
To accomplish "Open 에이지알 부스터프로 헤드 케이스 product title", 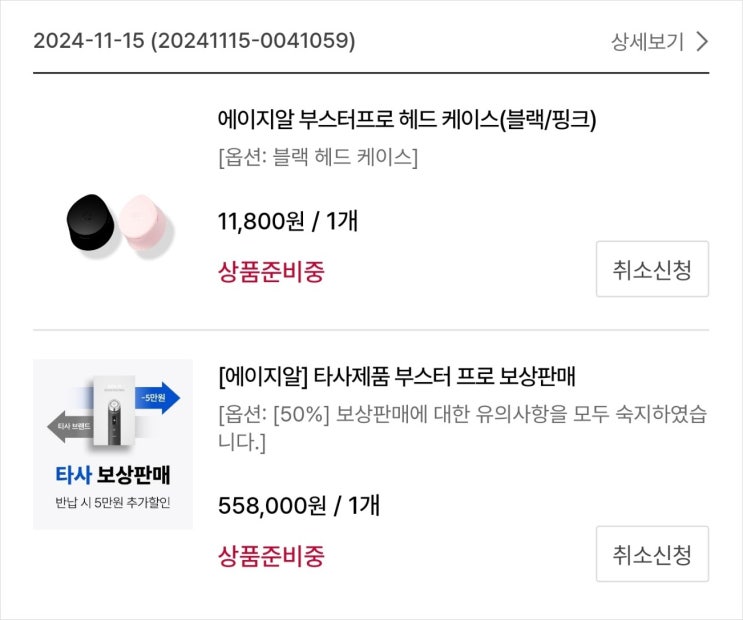I will coord(407,120).
